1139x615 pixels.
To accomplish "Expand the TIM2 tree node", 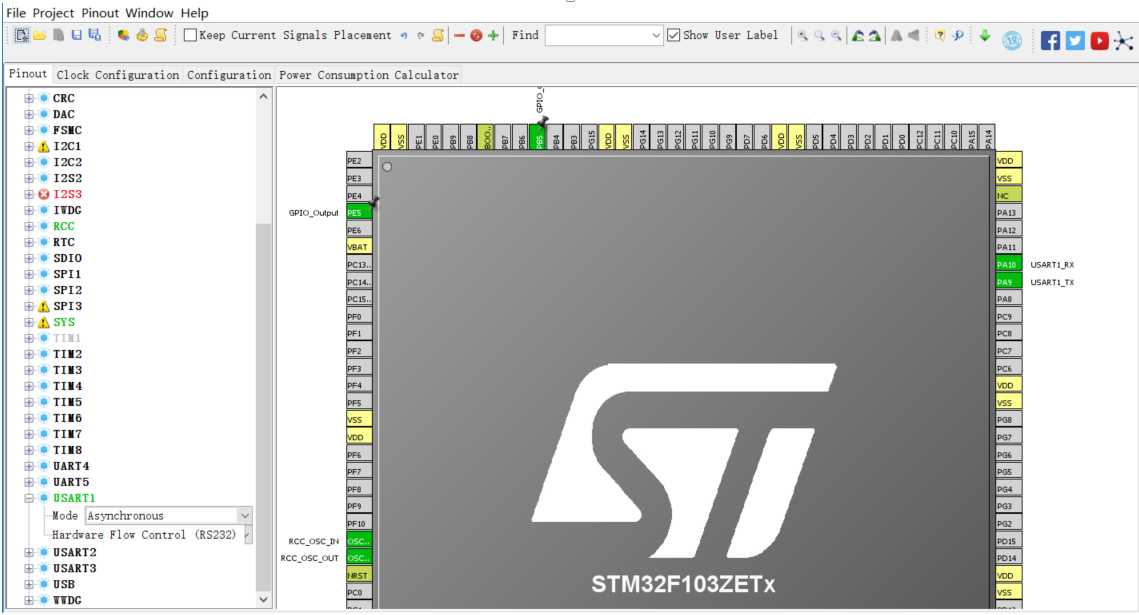I will [28, 354].
